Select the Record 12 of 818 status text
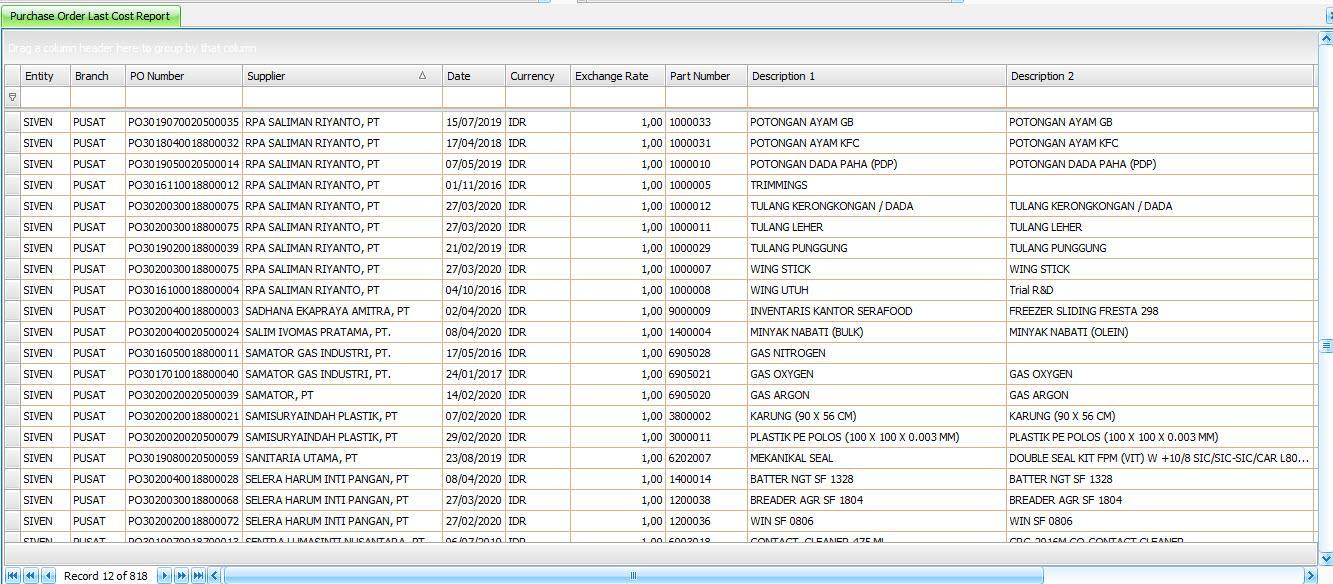The image size is (1333, 584). [x=105, y=576]
